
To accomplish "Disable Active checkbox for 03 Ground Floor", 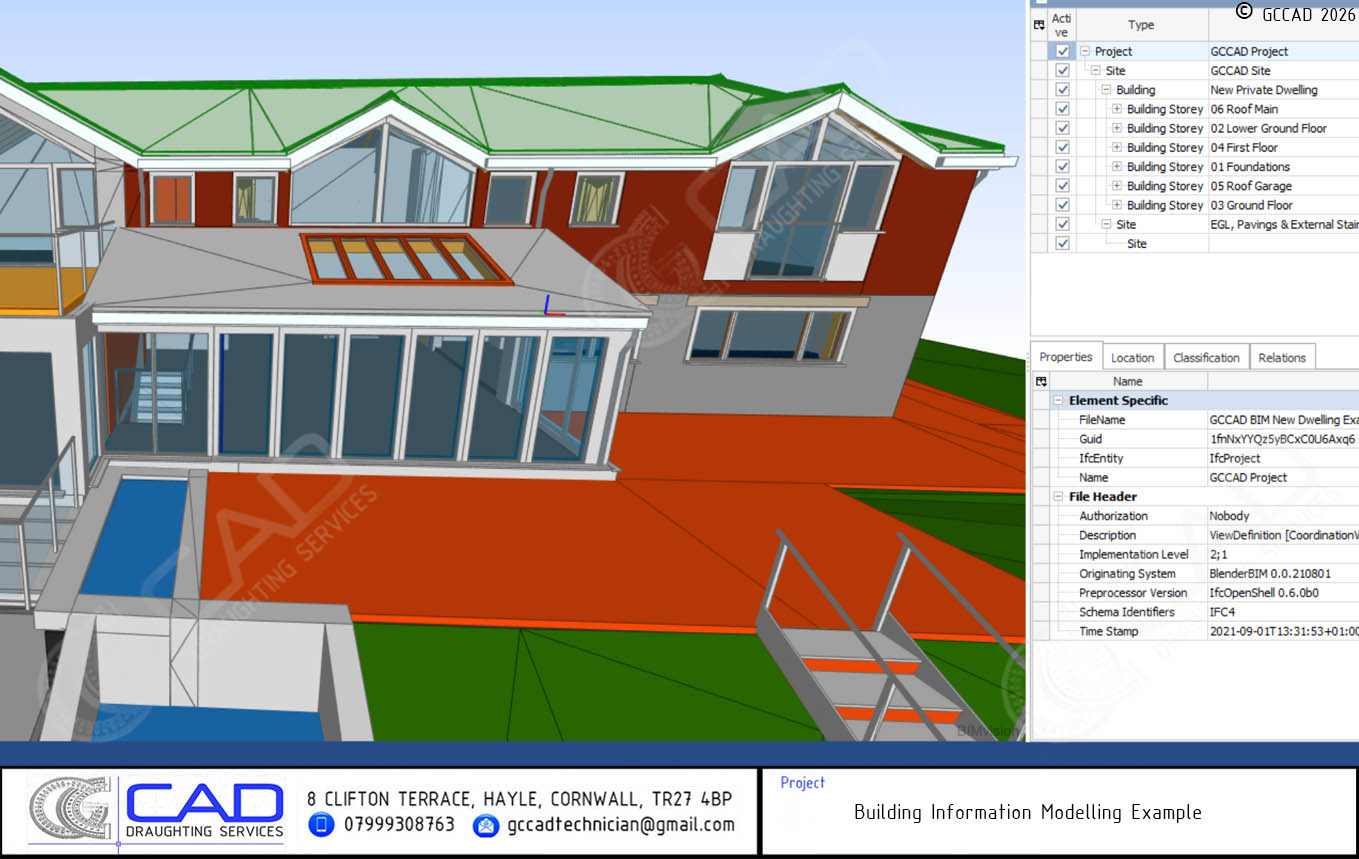I will point(1062,205).
